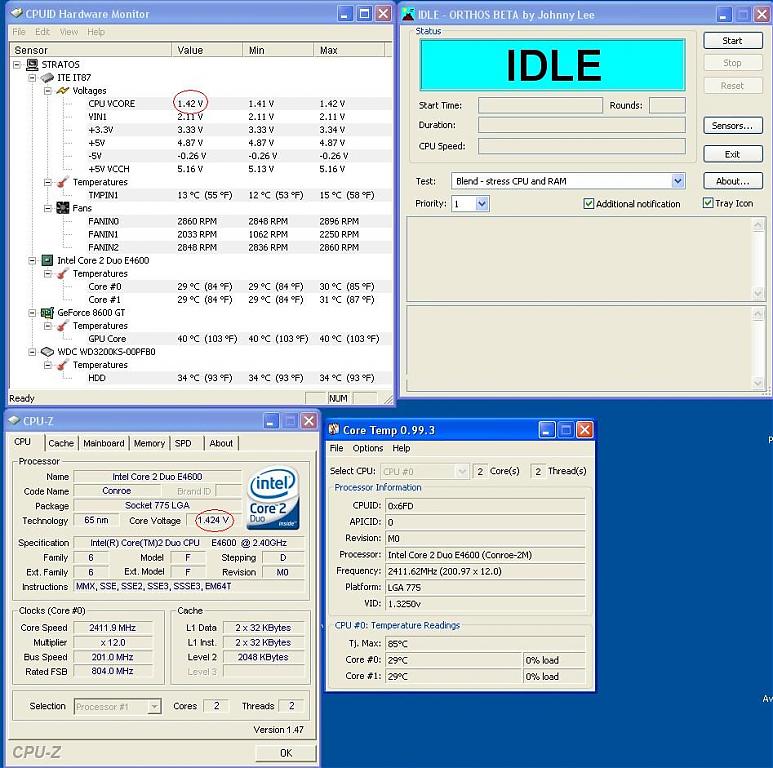Click the upper ORTHOS log pane scrollbar
Viewport: 773px width, 768px height.
(758, 259)
